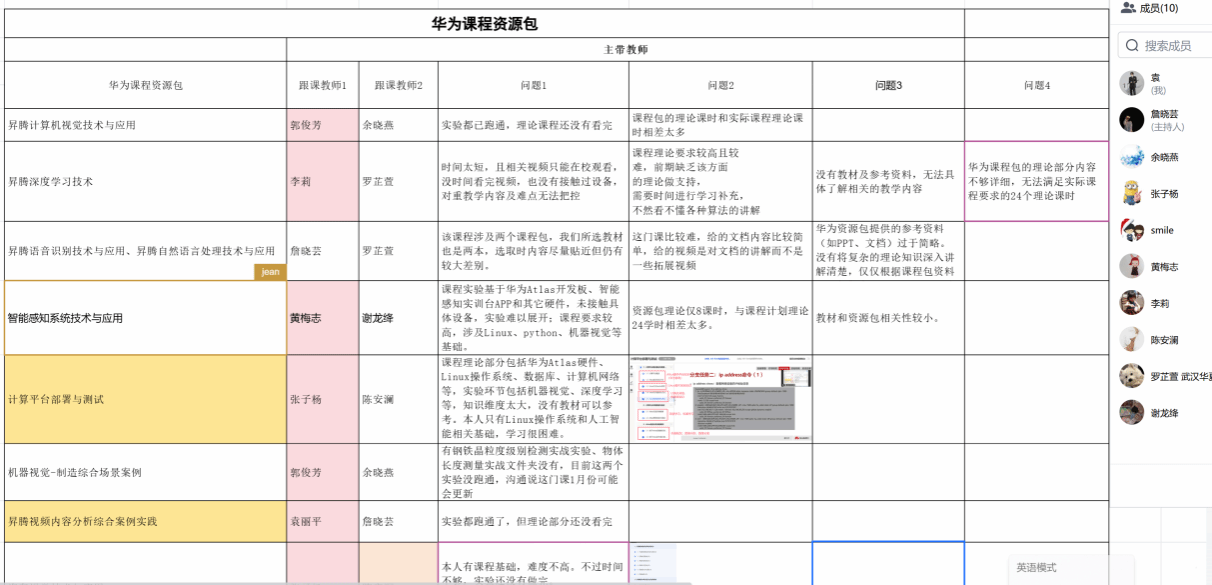Image resolution: width=1212 pixels, height=585 pixels.
Task: Select 李莉's avatar in member list
Action: (1131, 303)
